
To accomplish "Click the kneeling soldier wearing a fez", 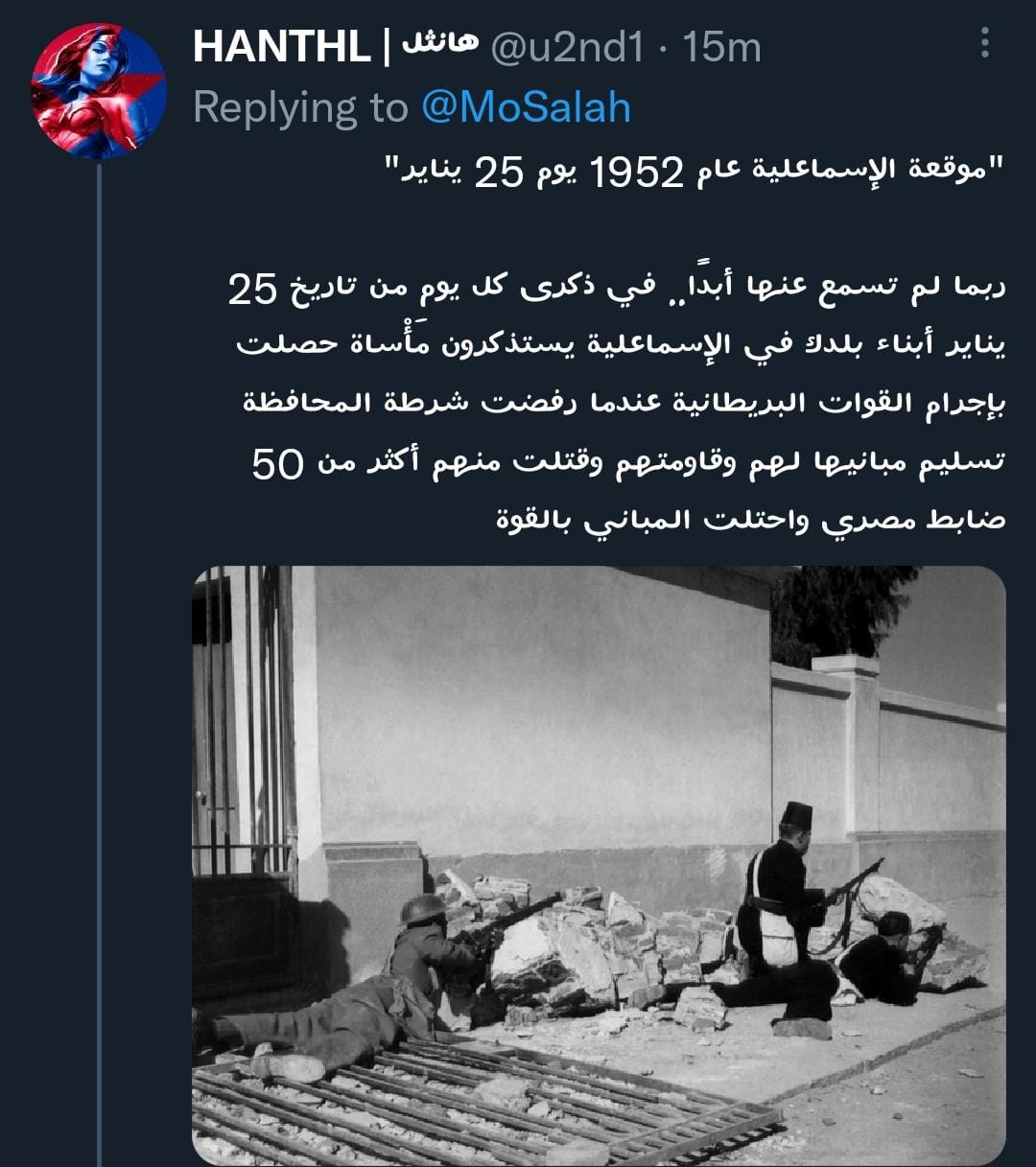I will click(781, 921).
